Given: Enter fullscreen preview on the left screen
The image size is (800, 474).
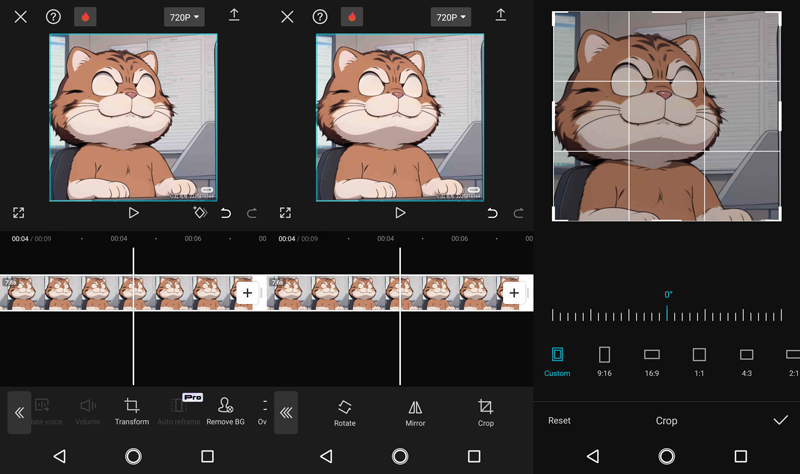Looking at the screenshot, I should (x=18, y=213).
